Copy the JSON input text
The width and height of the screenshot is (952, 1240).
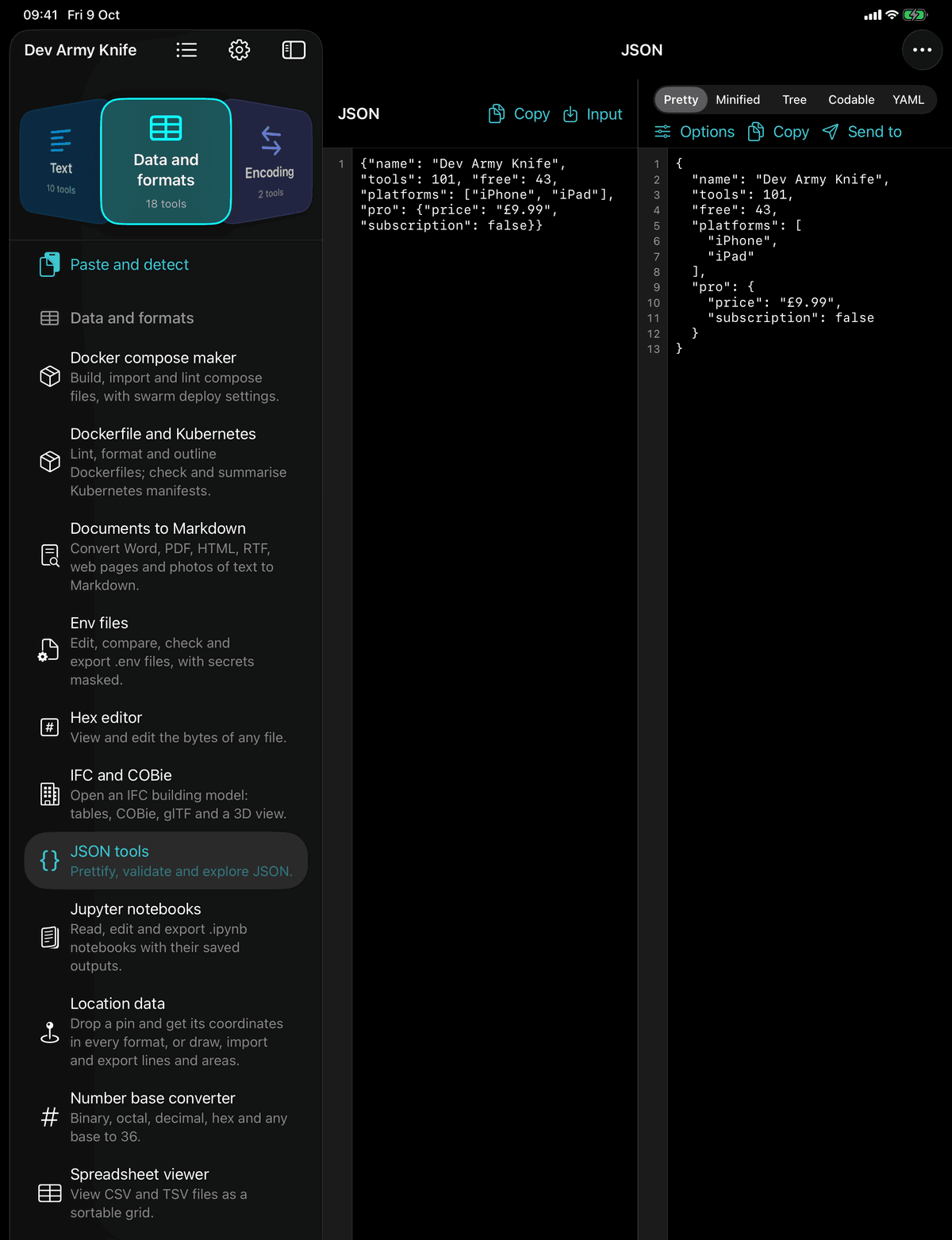(x=519, y=114)
